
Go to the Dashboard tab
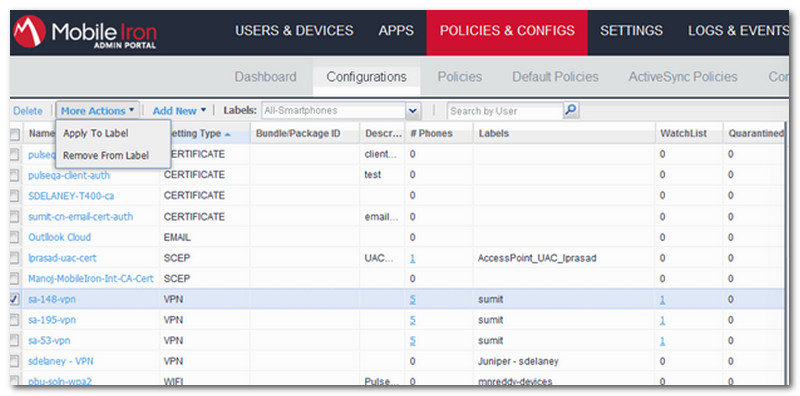click(x=265, y=77)
